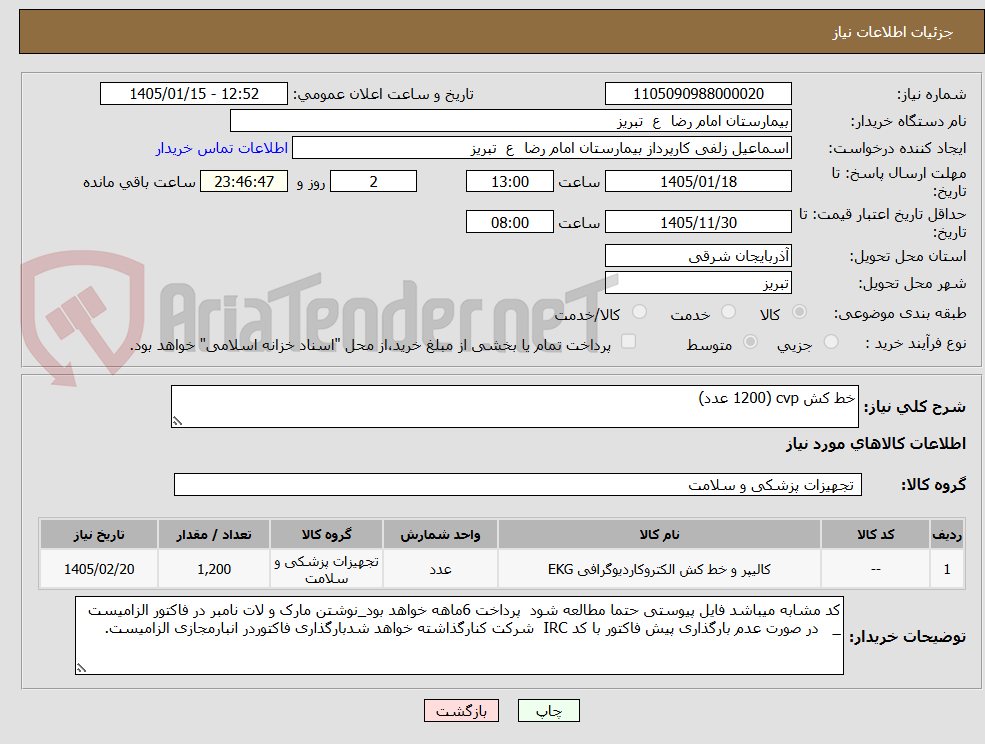985x744 pixels.
Task: Select the جزیی purchase type radio
Action: click(831, 342)
